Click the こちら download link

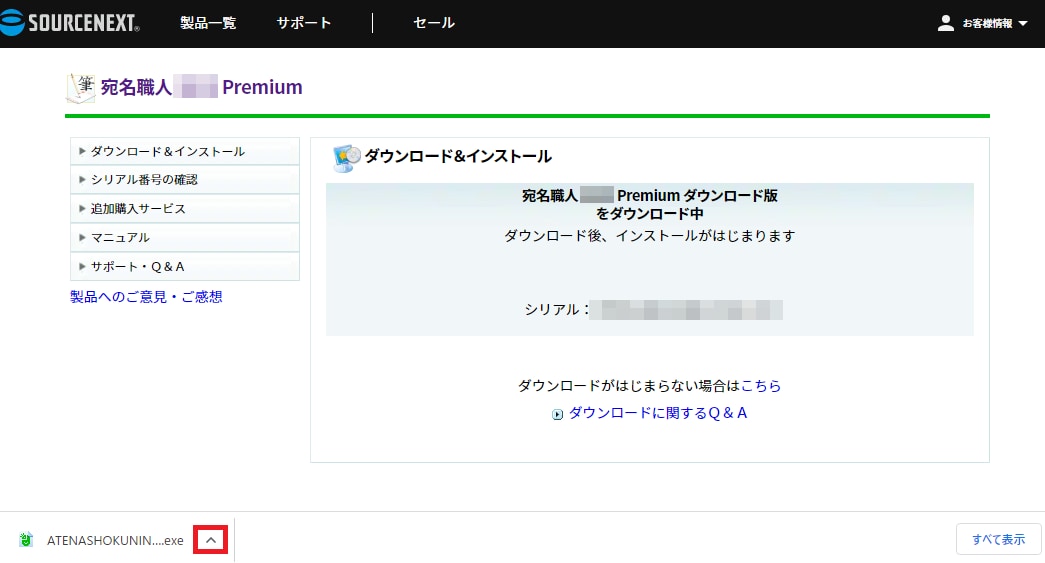click(760, 386)
